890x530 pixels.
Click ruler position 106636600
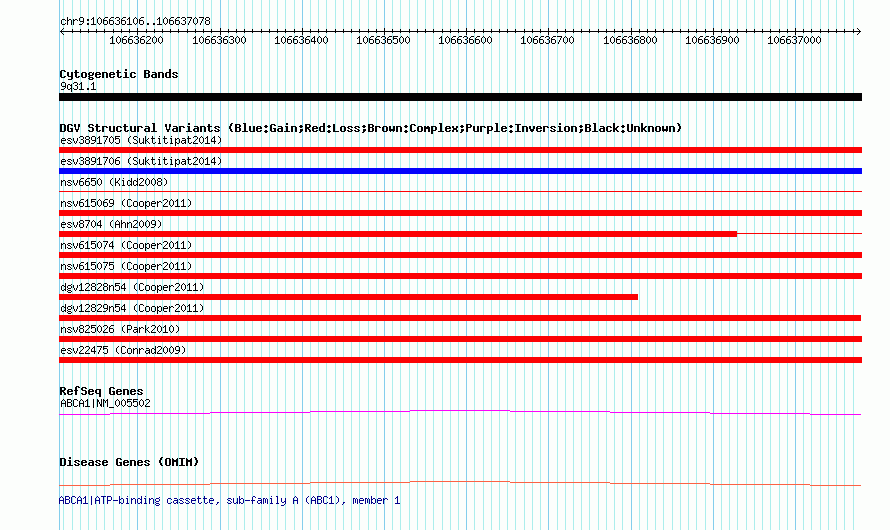click(x=465, y=41)
